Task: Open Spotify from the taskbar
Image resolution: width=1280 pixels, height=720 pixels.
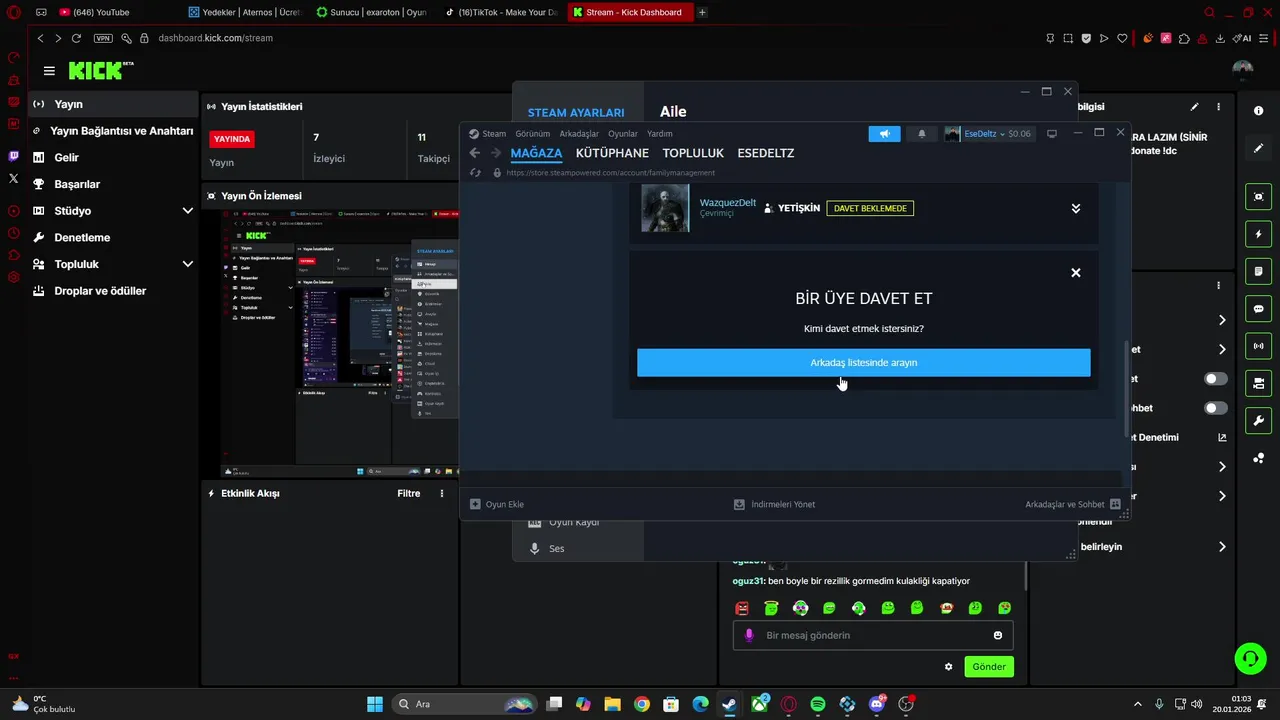Action: [x=818, y=704]
